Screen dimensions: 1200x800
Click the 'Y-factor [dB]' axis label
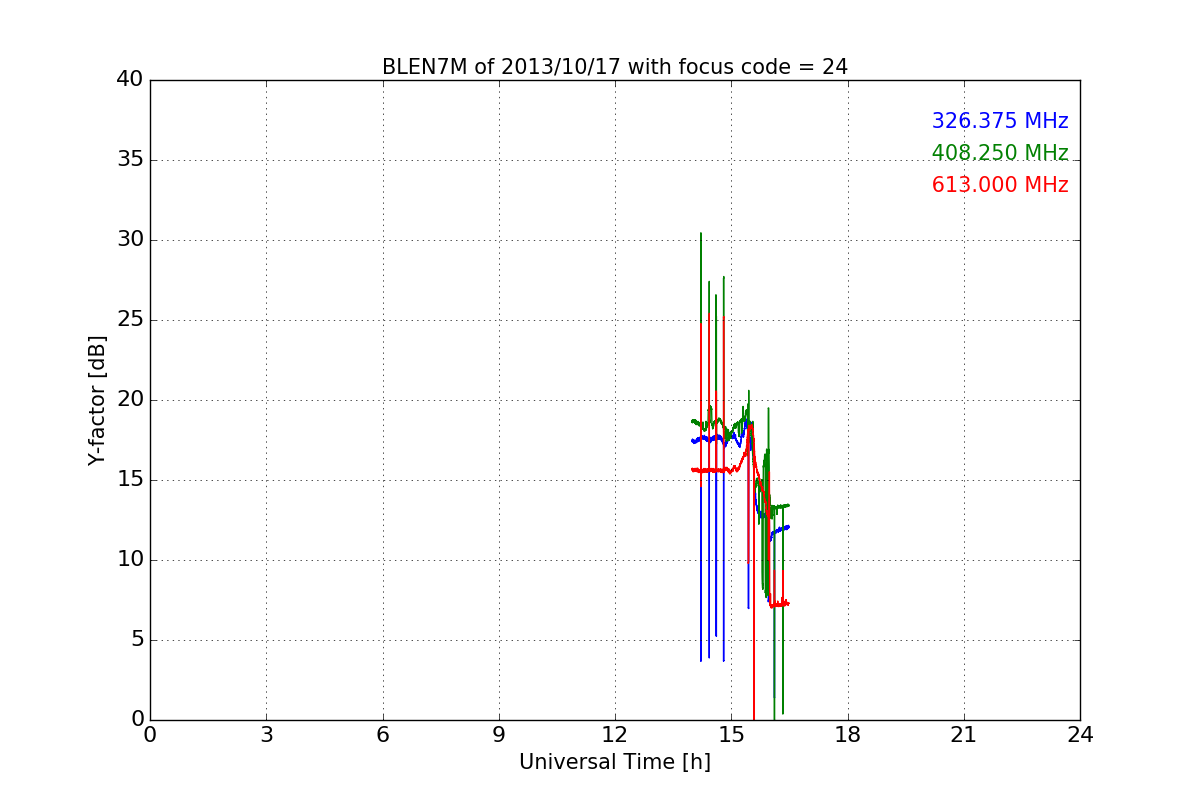(x=97, y=400)
